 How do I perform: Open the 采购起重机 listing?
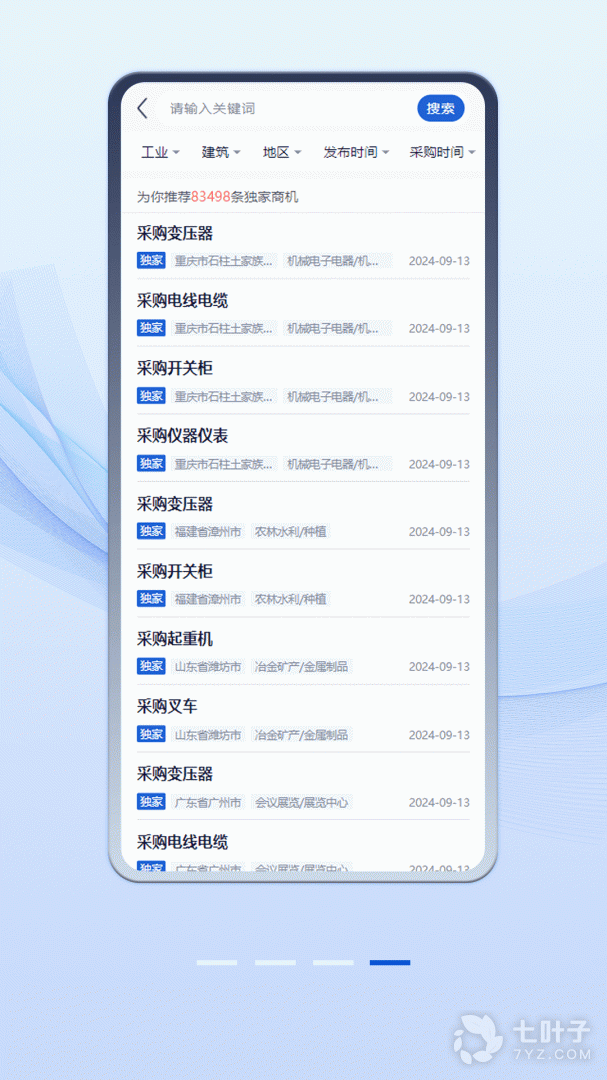pyautogui.click(x=175, y=638)
